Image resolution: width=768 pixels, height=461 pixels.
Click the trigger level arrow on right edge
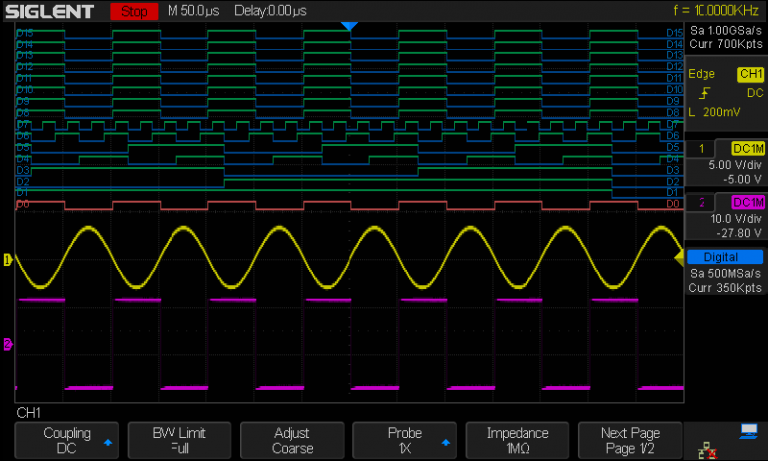[680, 258]
